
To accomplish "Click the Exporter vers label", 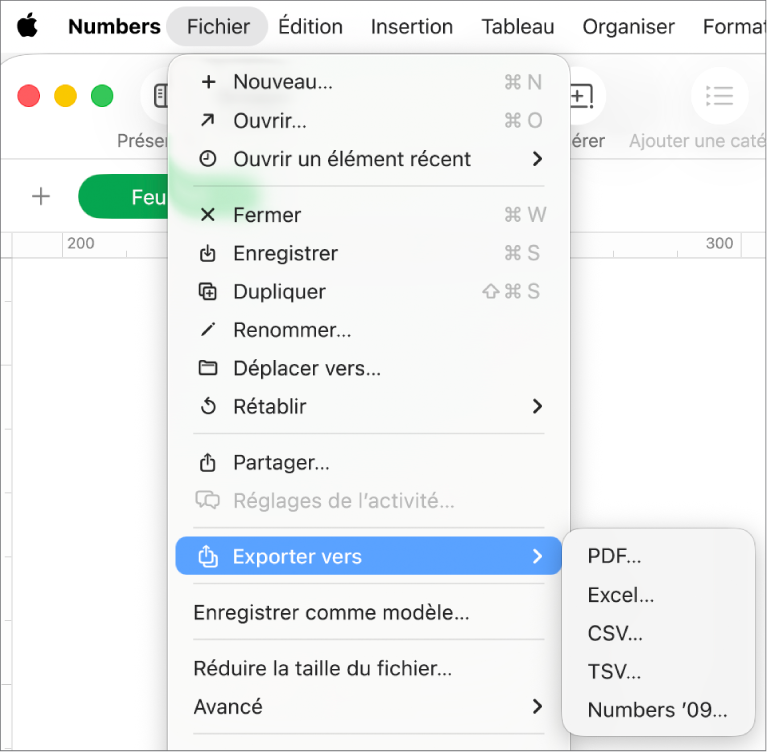I will click(297, 556).
